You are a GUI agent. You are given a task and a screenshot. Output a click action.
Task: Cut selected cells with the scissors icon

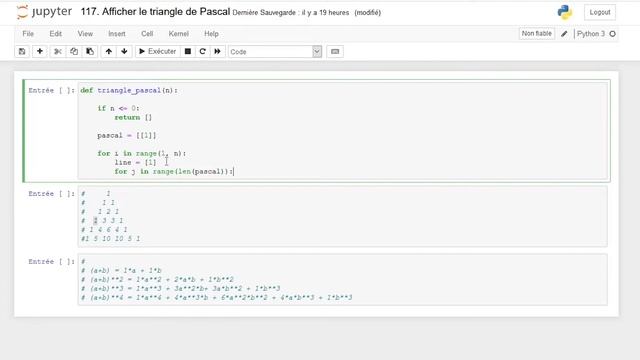58,51
